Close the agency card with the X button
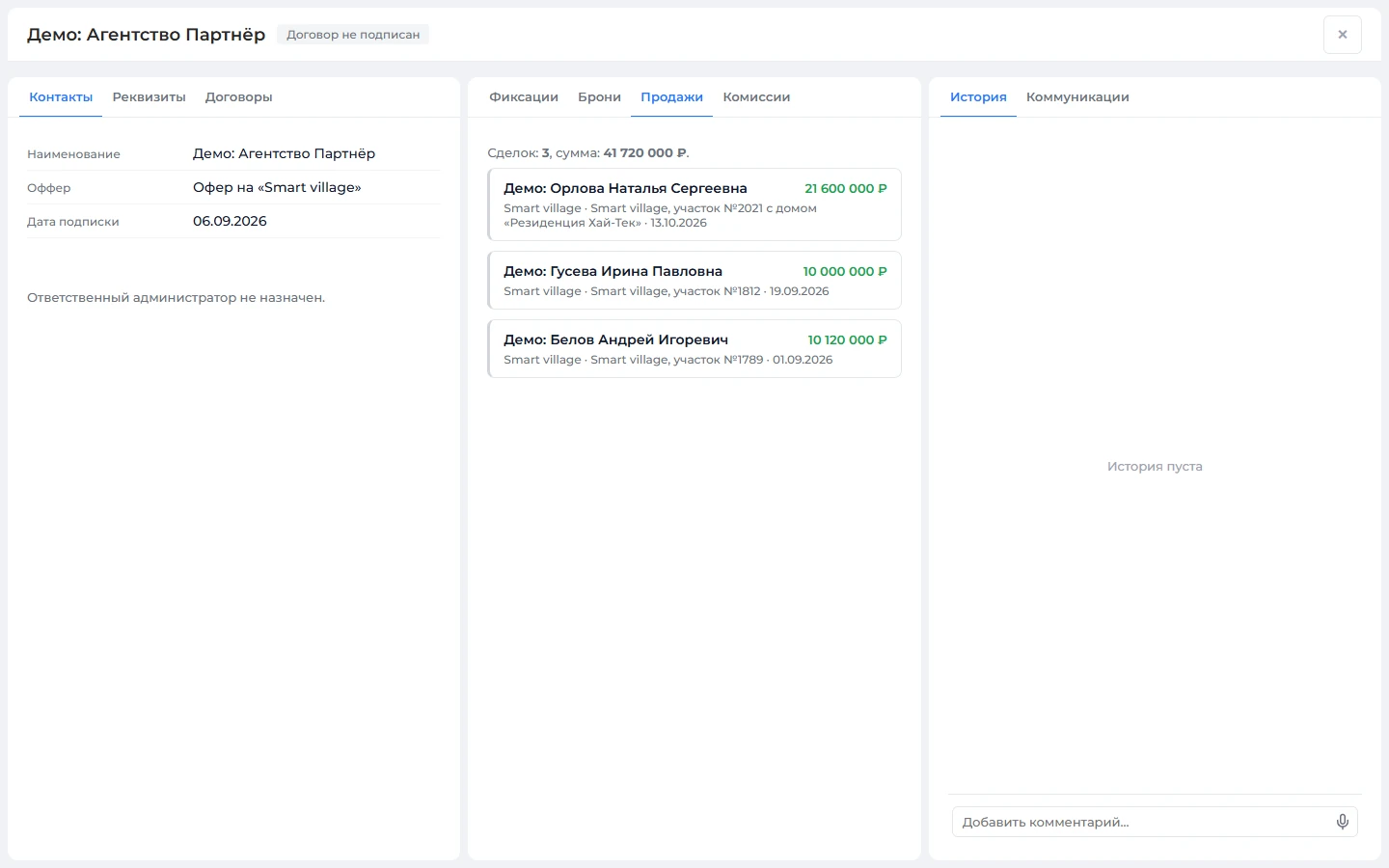Image resolution: width=1389 pixels, height=868 pixels. [x=1342, y=35]
